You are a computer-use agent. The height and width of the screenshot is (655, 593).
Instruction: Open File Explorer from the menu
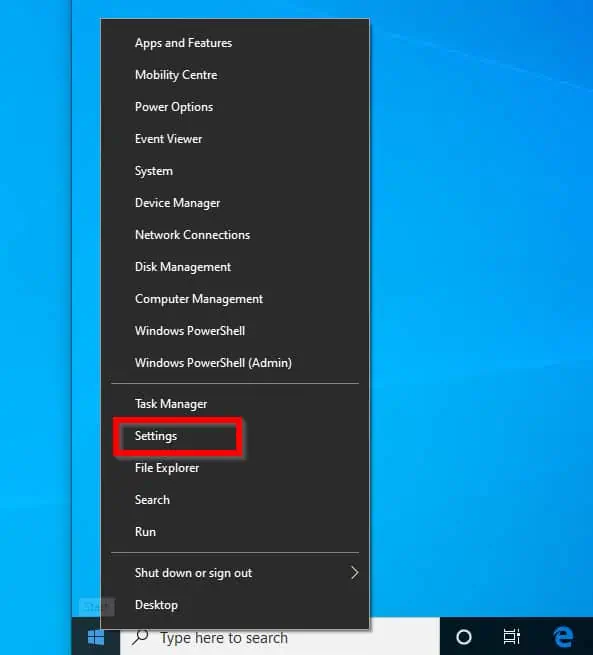(235, 468)
